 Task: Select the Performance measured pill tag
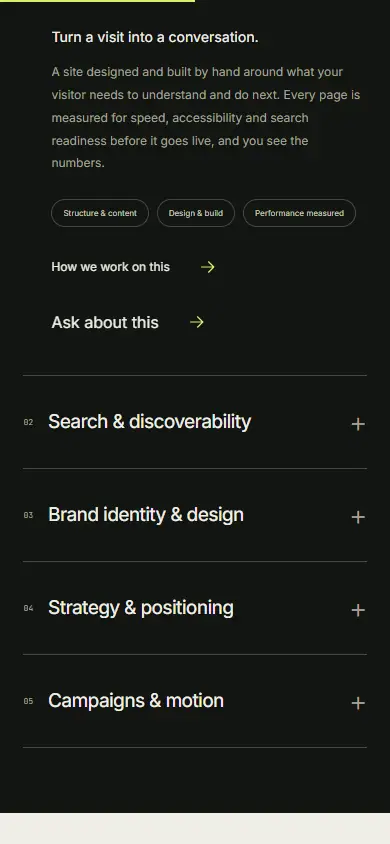point(299,213)
